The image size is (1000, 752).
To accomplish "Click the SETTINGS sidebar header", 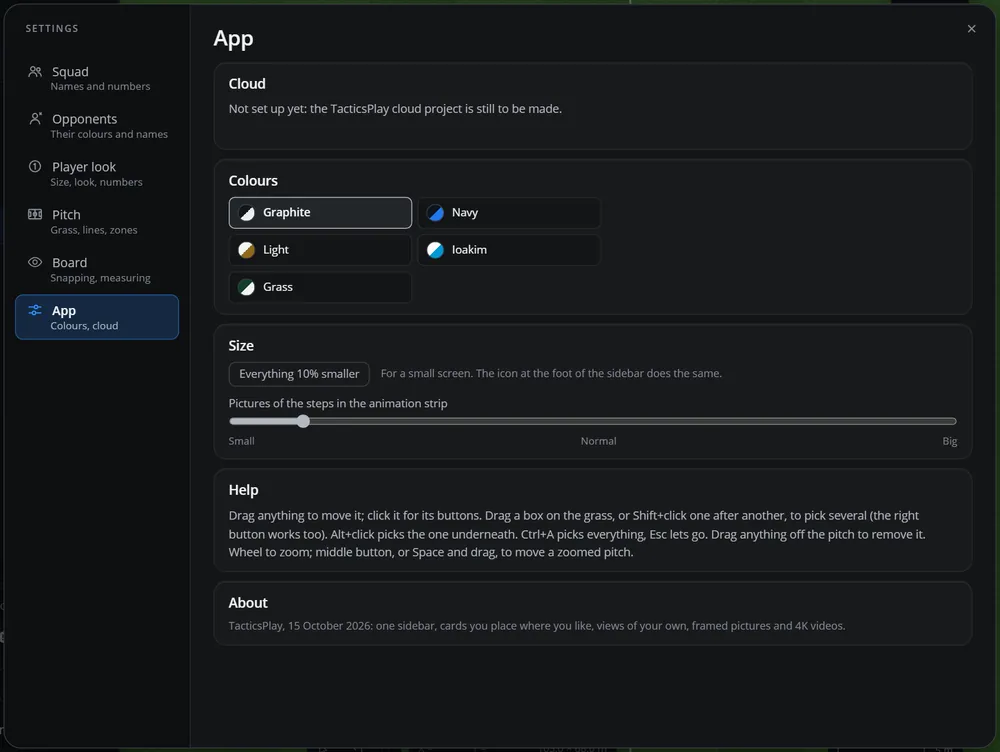I will coord(52,29).
